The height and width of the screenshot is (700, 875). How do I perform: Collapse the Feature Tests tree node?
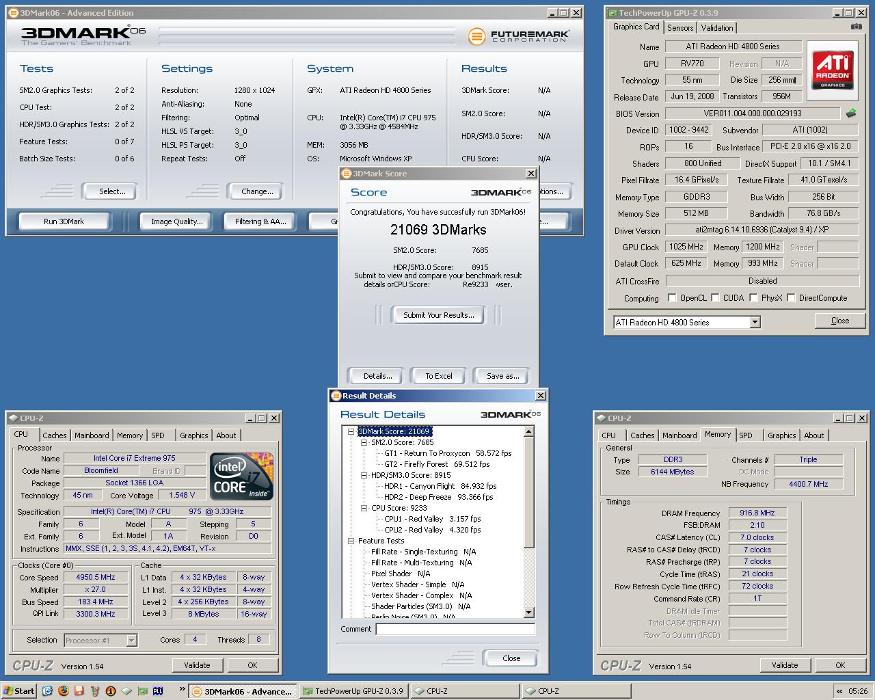(x=351, y=541)
